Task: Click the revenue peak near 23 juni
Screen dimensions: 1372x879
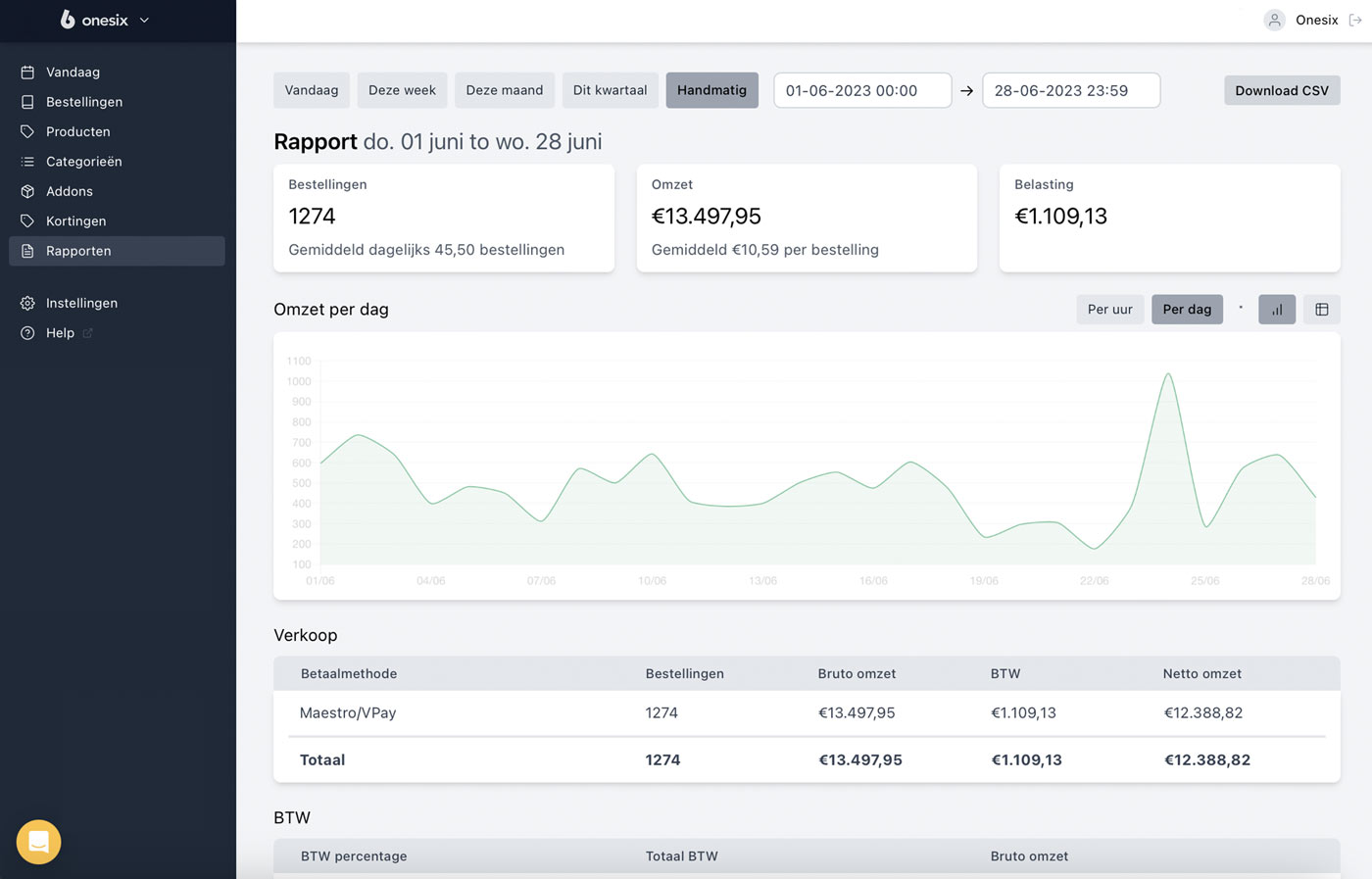Action: coord(1168,374)
